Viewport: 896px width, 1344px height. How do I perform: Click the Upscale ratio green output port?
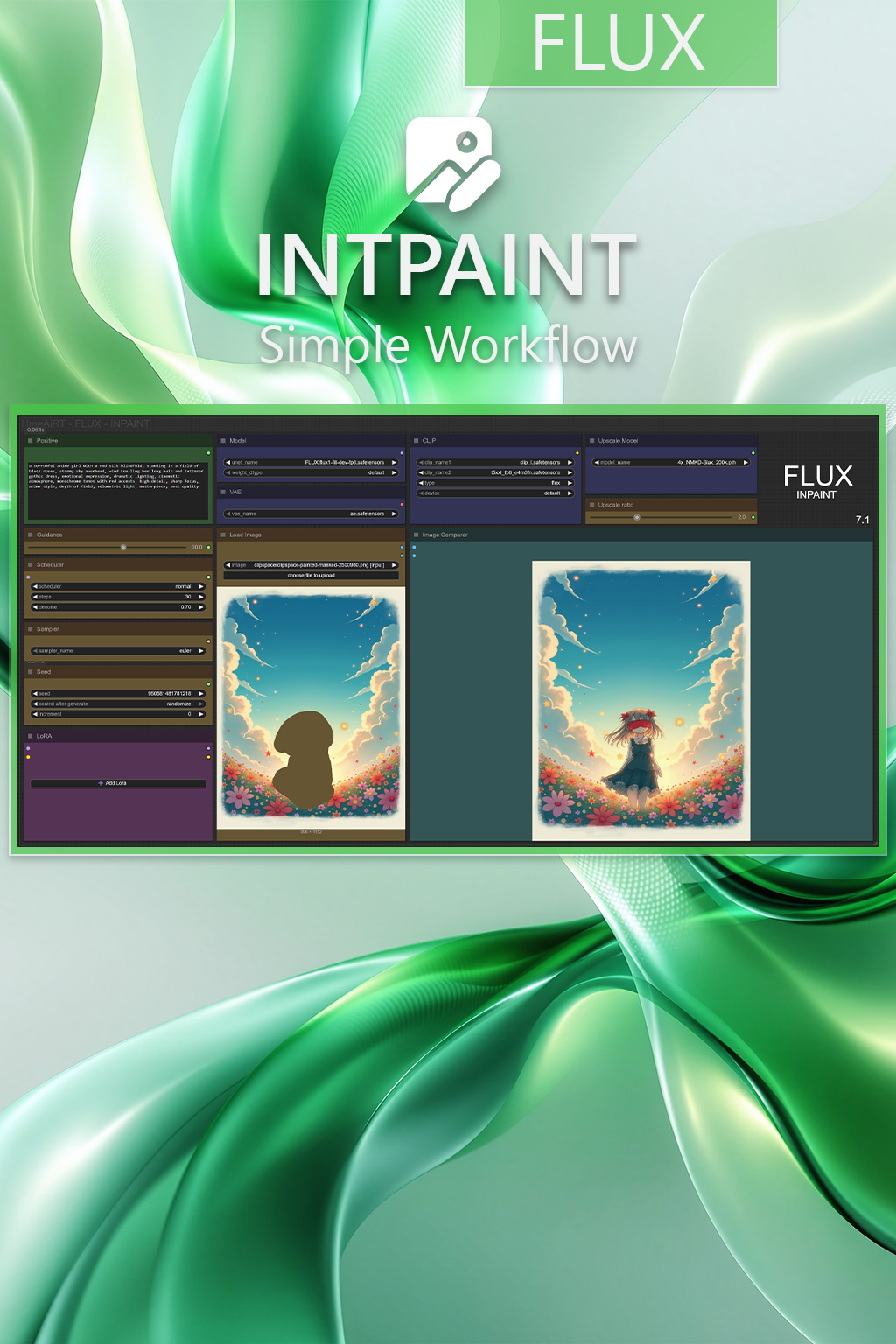point(752,517)
